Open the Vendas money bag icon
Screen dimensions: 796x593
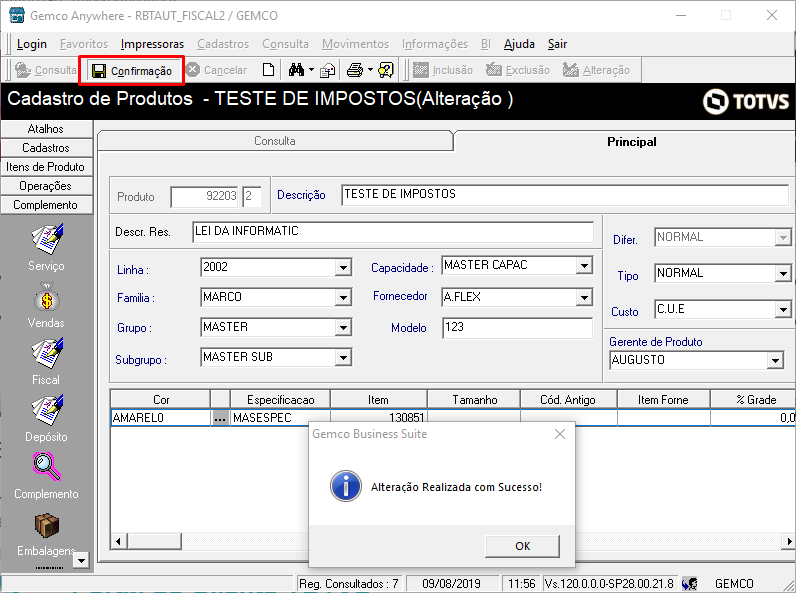click(47, 298)
